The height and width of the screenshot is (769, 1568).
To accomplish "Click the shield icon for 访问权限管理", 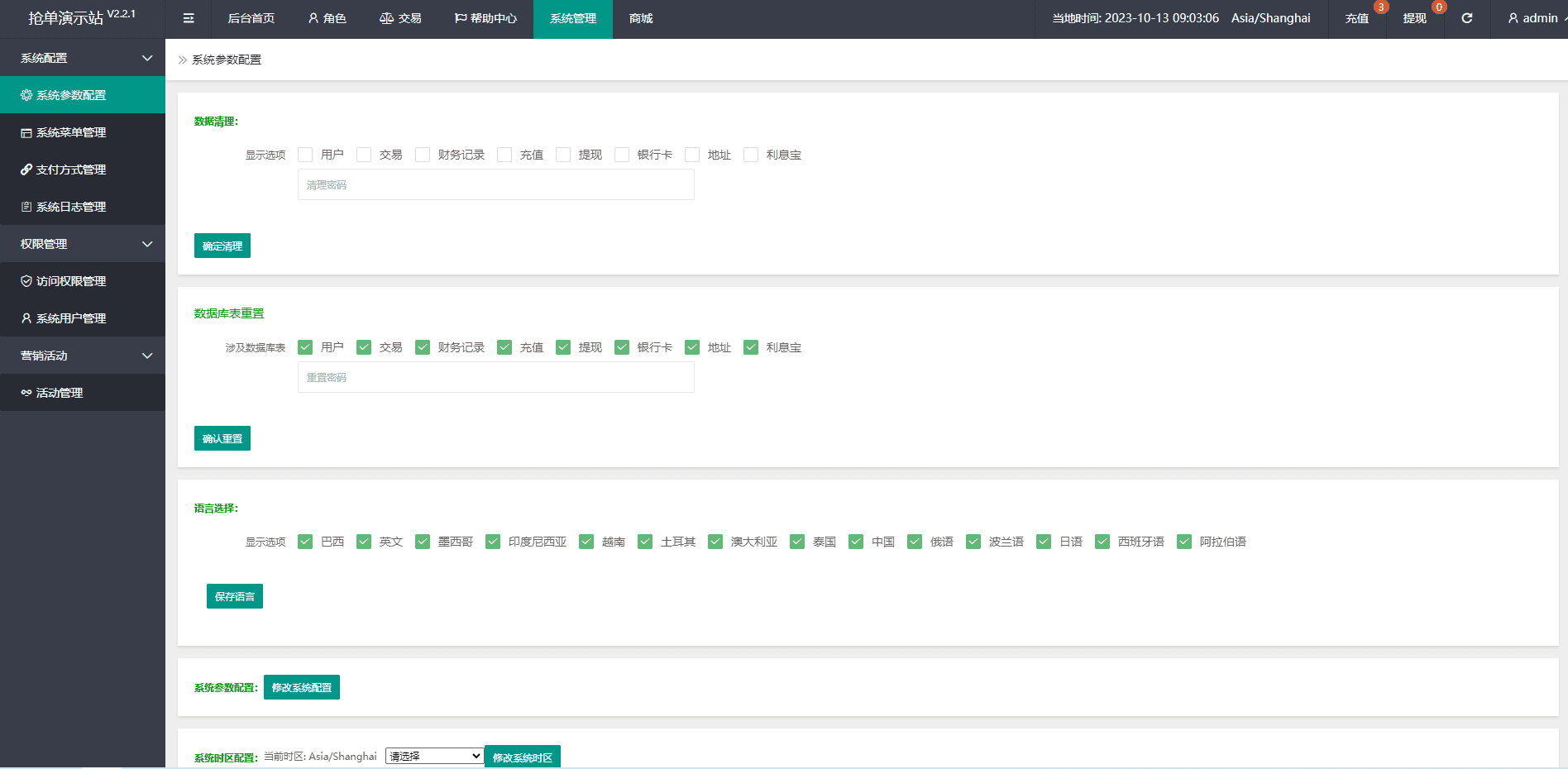I will click(x=26, y=281).
